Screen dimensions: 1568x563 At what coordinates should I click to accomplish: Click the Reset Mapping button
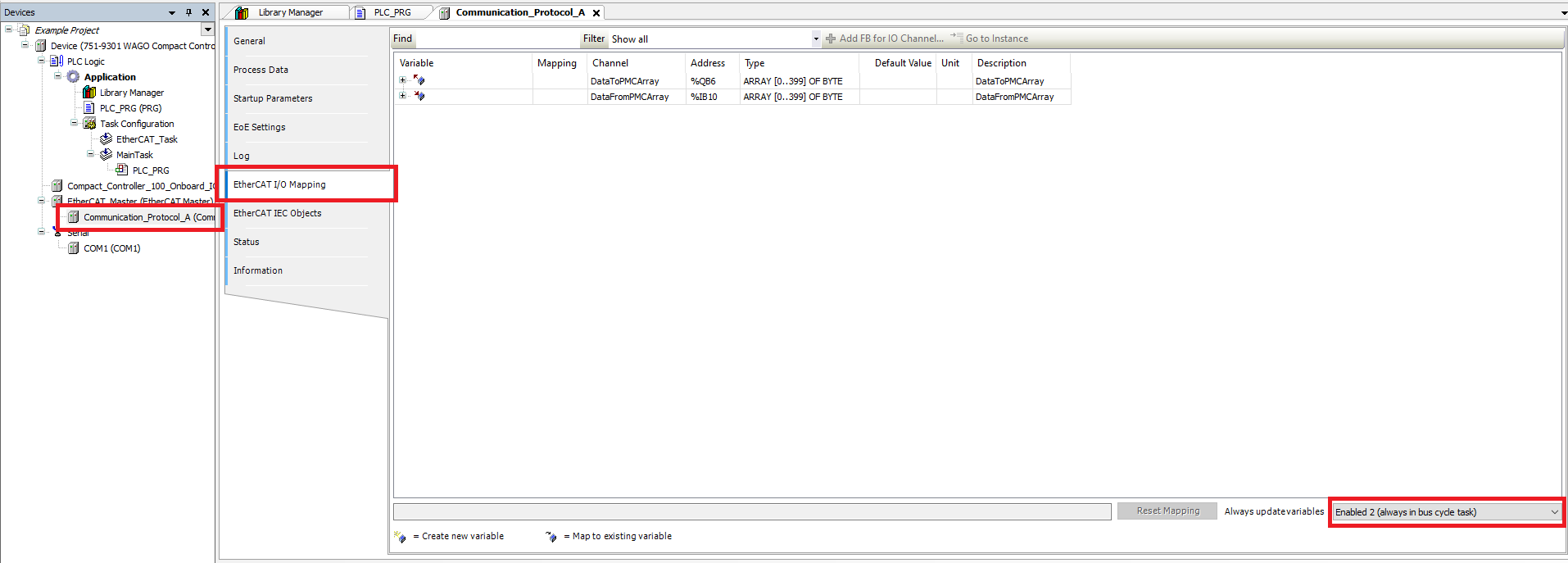1167,511
